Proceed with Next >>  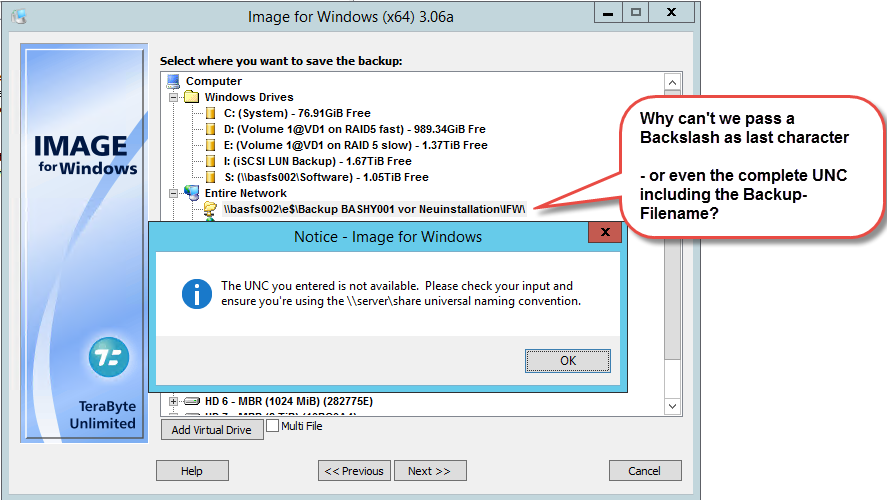tap(429, 471)
